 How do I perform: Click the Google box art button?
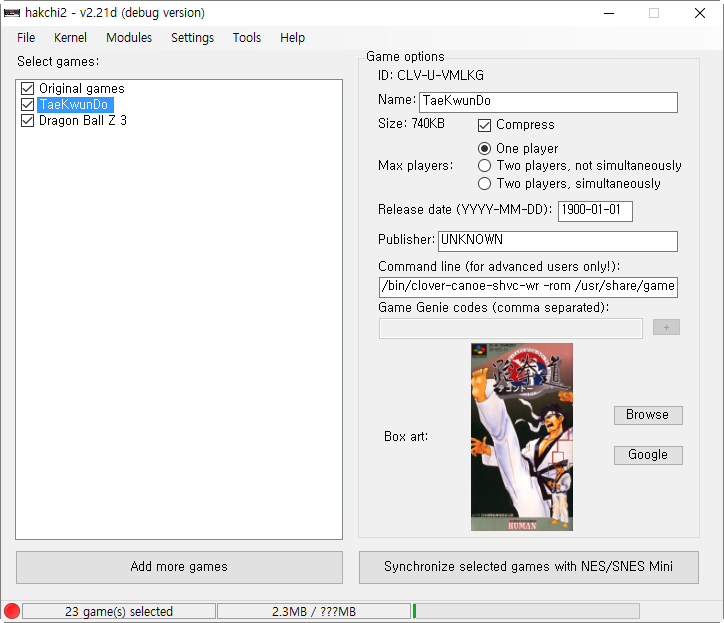point(648,455)
